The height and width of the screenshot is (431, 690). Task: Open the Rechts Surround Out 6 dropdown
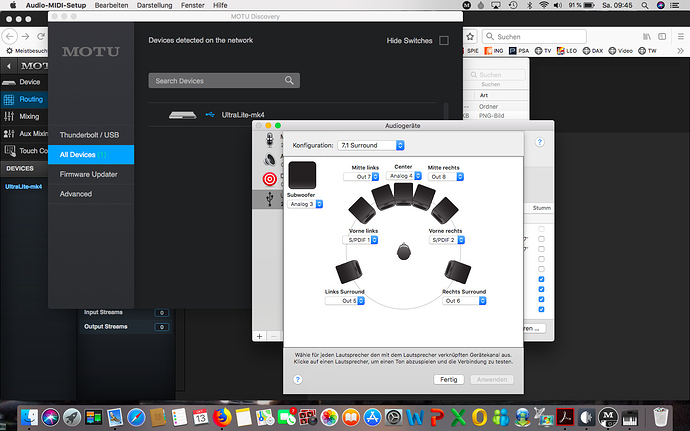tap(464, 301)
